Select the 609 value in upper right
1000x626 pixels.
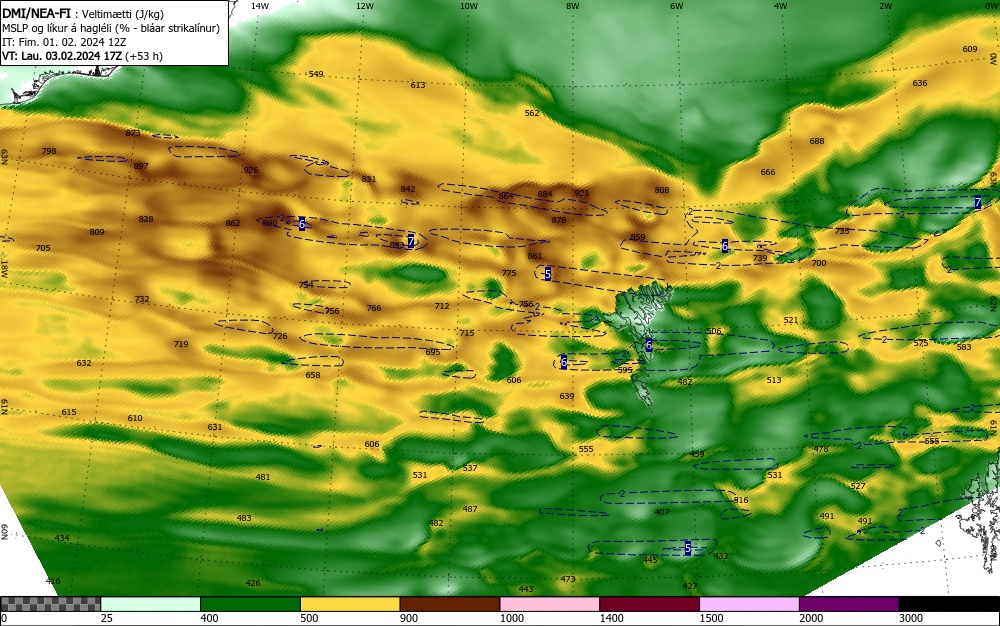point(969,49)
